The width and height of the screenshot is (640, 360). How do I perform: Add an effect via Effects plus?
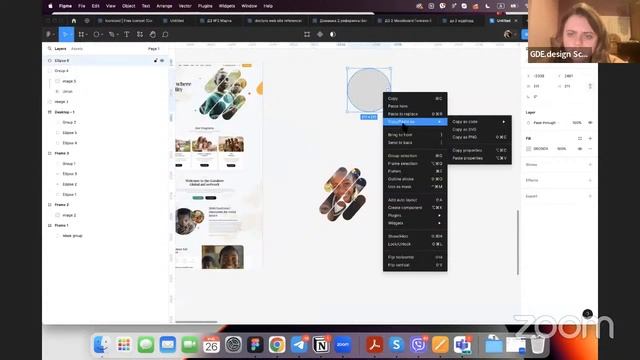pos(590,180)
